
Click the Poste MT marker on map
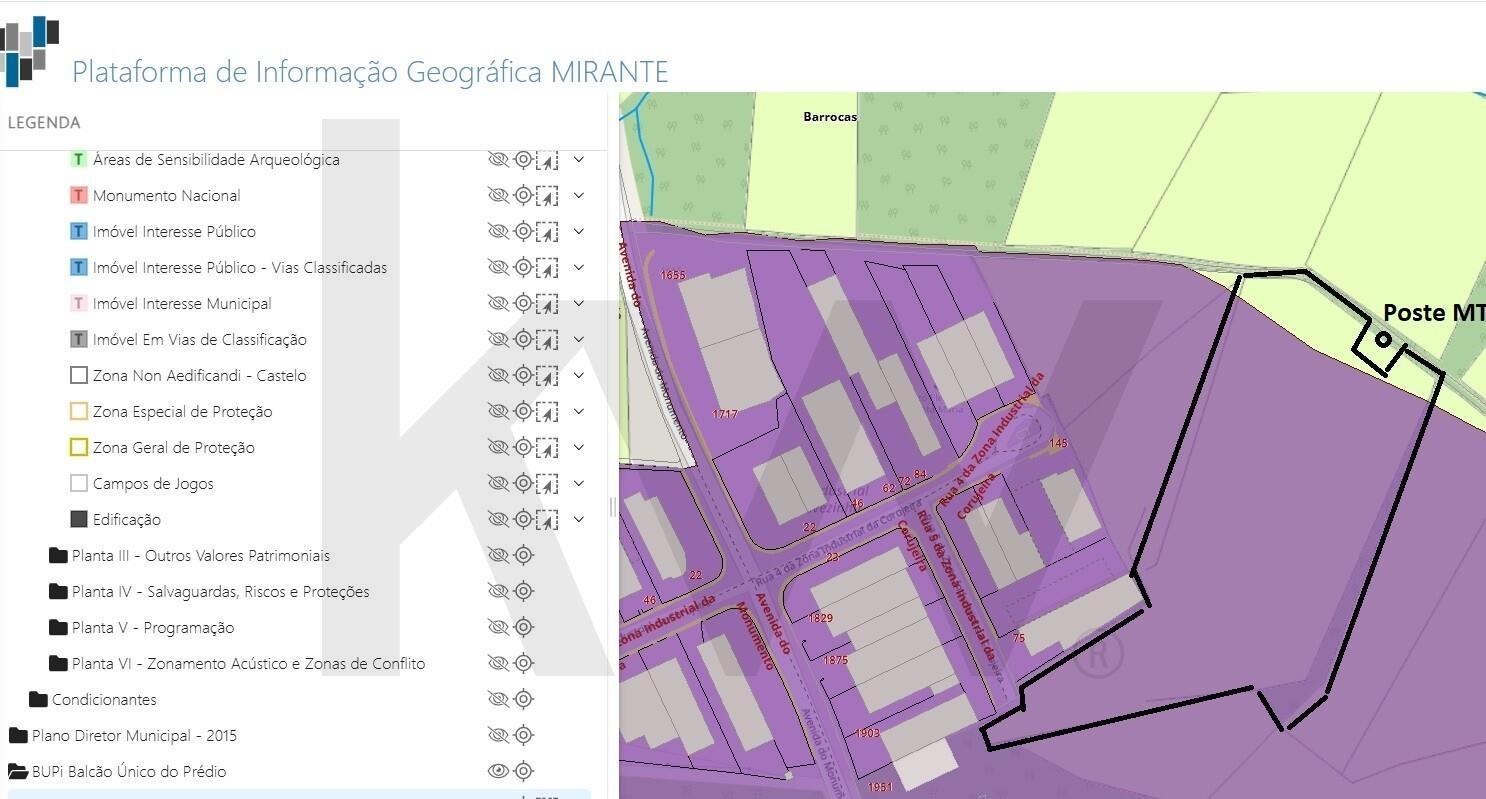tap(1383, 339)
